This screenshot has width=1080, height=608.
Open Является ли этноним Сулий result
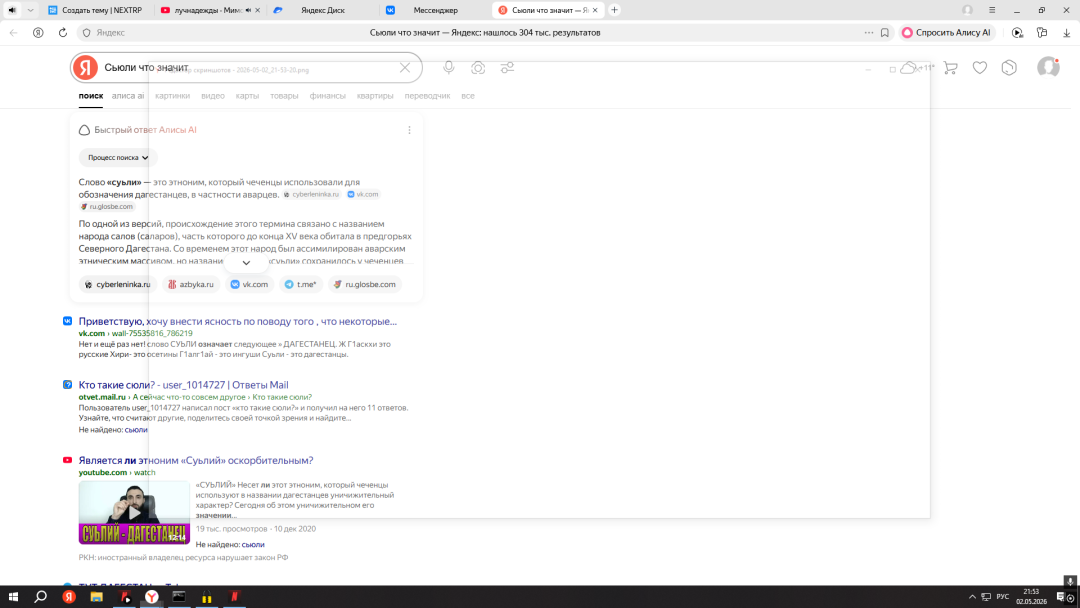[196, 461]
